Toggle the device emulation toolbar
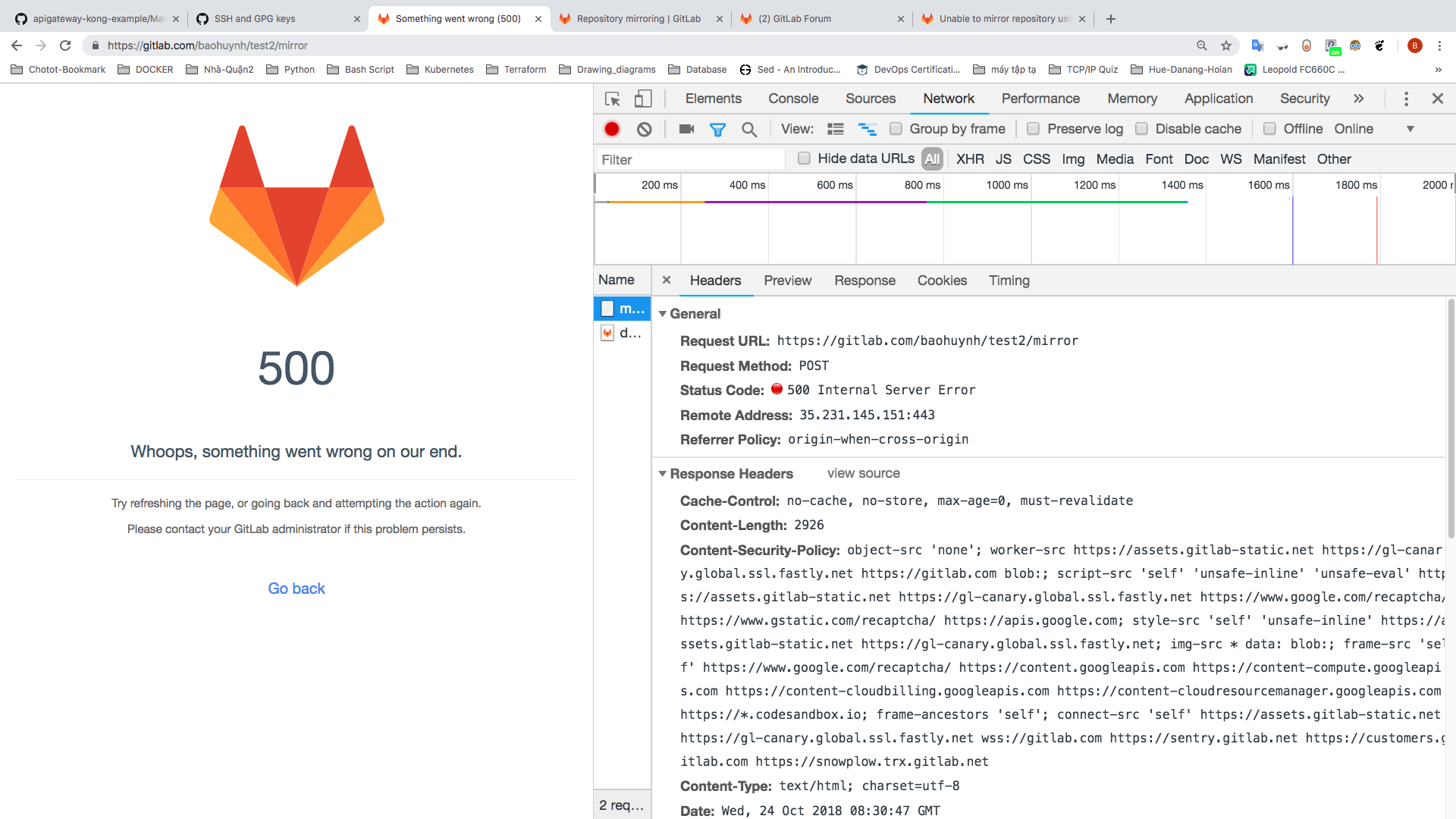 643,99
